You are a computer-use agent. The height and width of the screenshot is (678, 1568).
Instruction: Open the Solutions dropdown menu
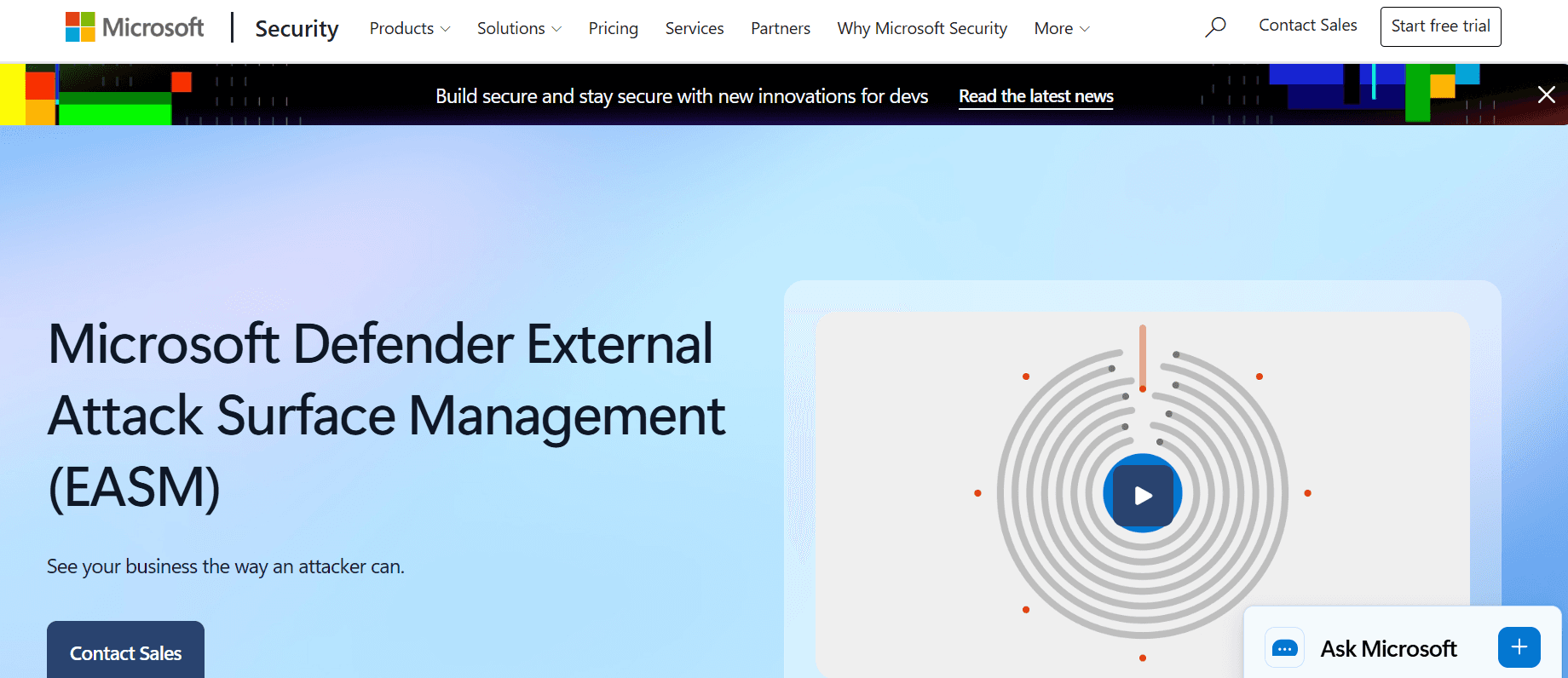[x=519, y=28]
